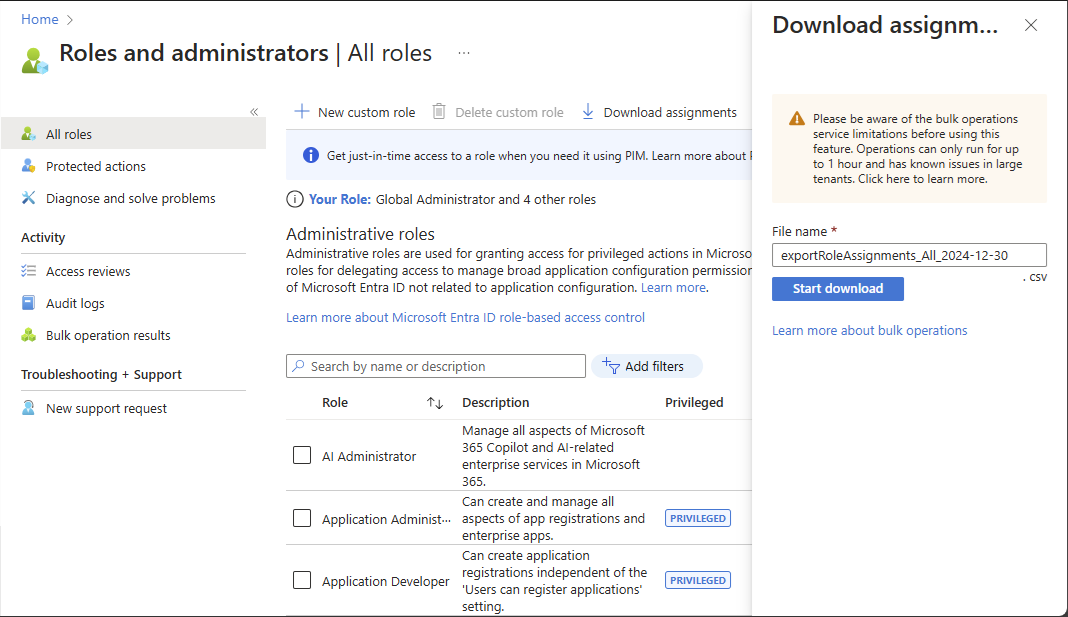Click the Download assignments arrow icon
This screenshot has height=617, width=1068.
point(588,112)
